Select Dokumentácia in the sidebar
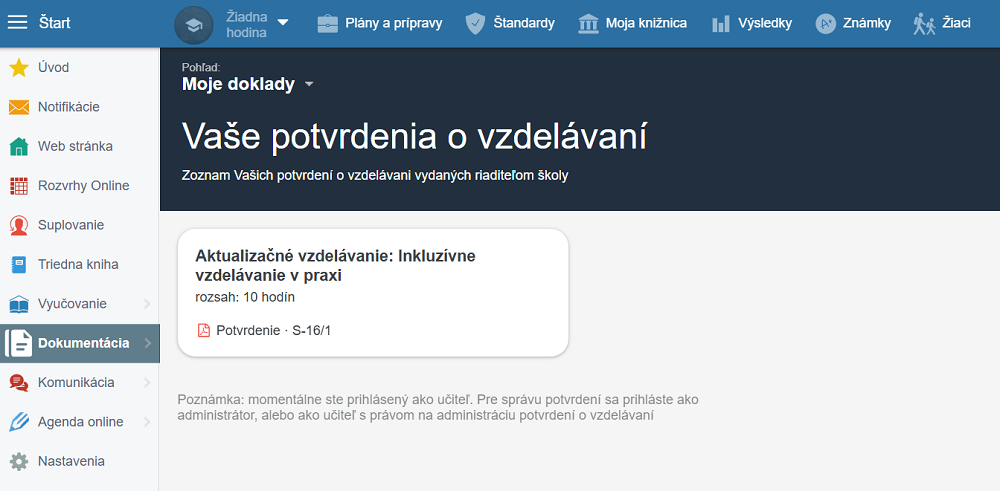Screen dimensions: 1000x491 click(x=80, y=343)
